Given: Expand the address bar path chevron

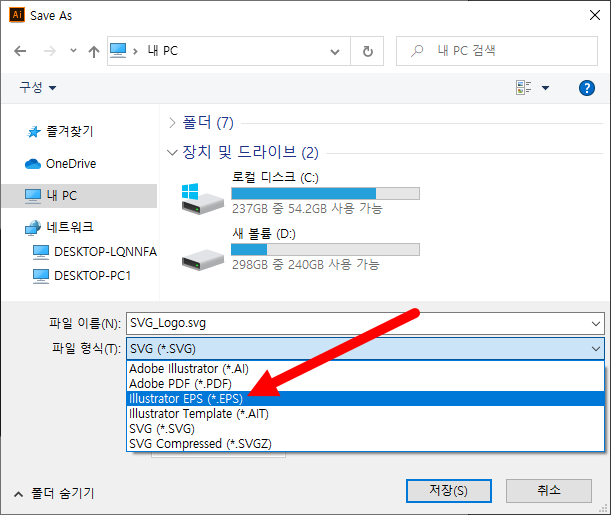Looking at the screenshot, I should click(135, 51).
